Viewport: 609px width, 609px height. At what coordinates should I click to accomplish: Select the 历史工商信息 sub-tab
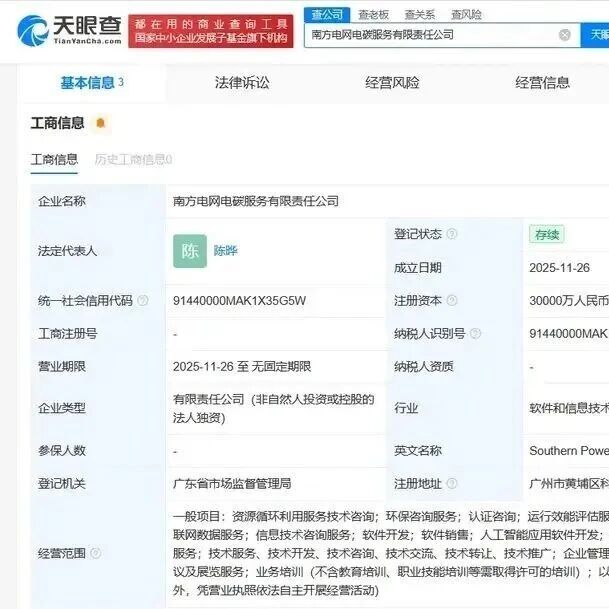(x=133, y=160)
